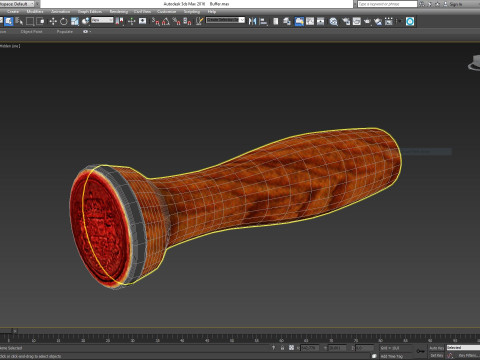Click the favorites star icon

point(437,4)
